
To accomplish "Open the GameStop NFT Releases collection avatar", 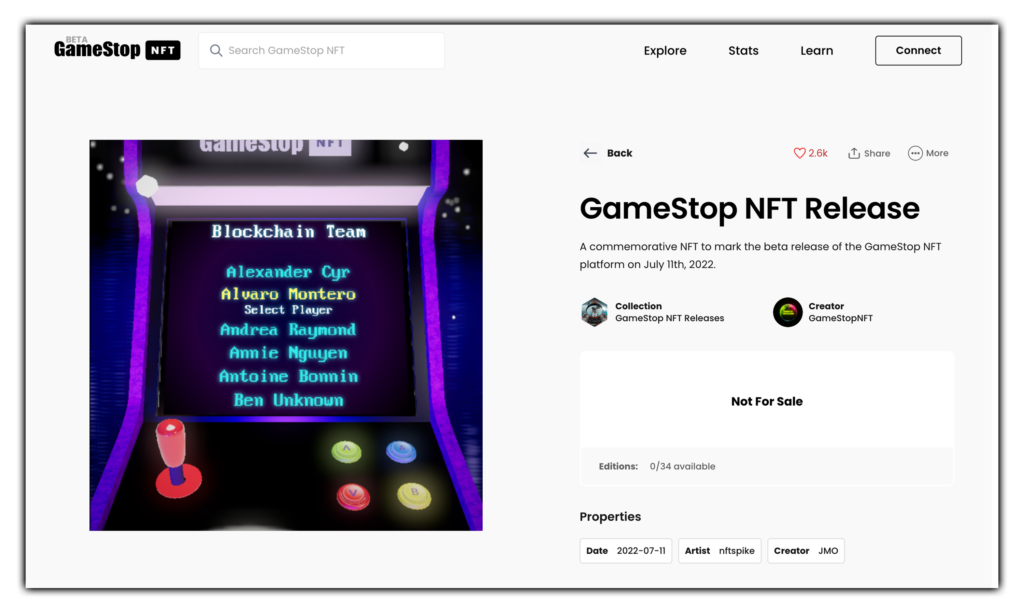I will point(594,312).
